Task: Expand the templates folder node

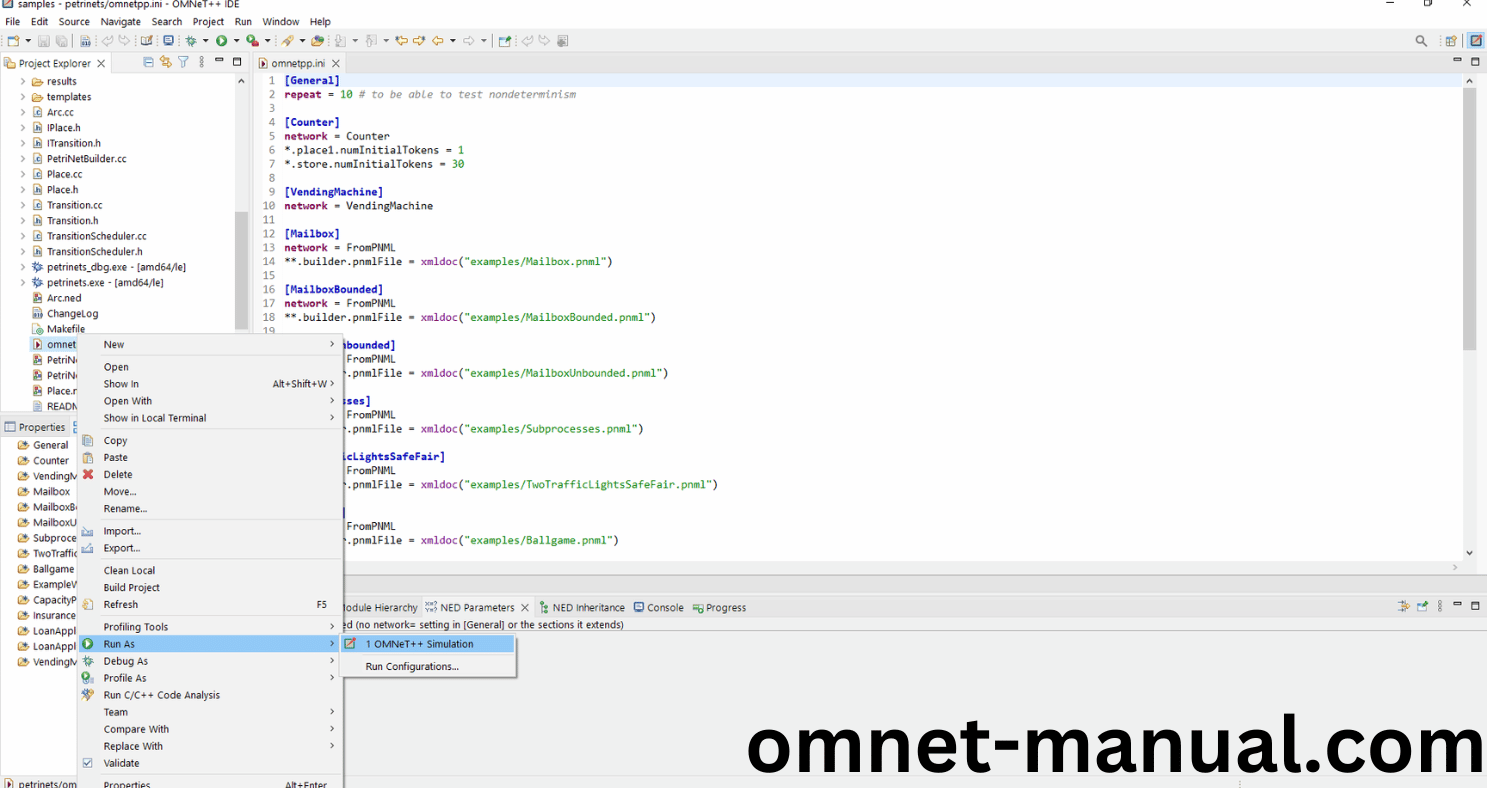Action: [x=23, y=97]
